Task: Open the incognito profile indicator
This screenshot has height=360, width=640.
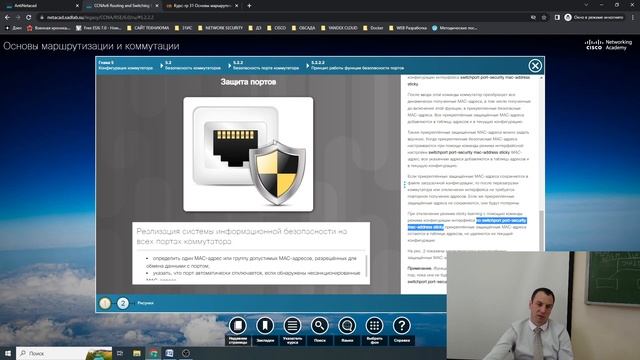Action: (594, 18)
